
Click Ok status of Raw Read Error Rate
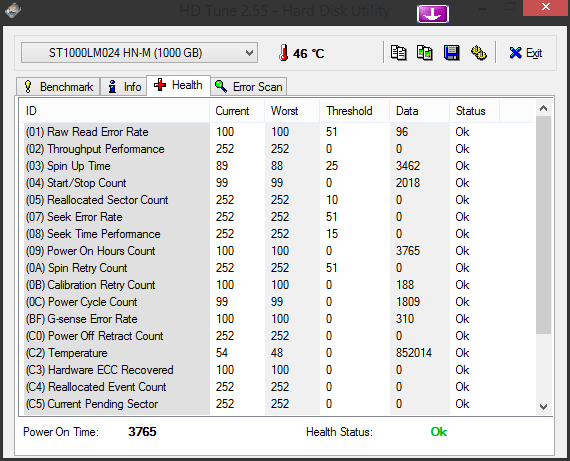tap(462, 132)
